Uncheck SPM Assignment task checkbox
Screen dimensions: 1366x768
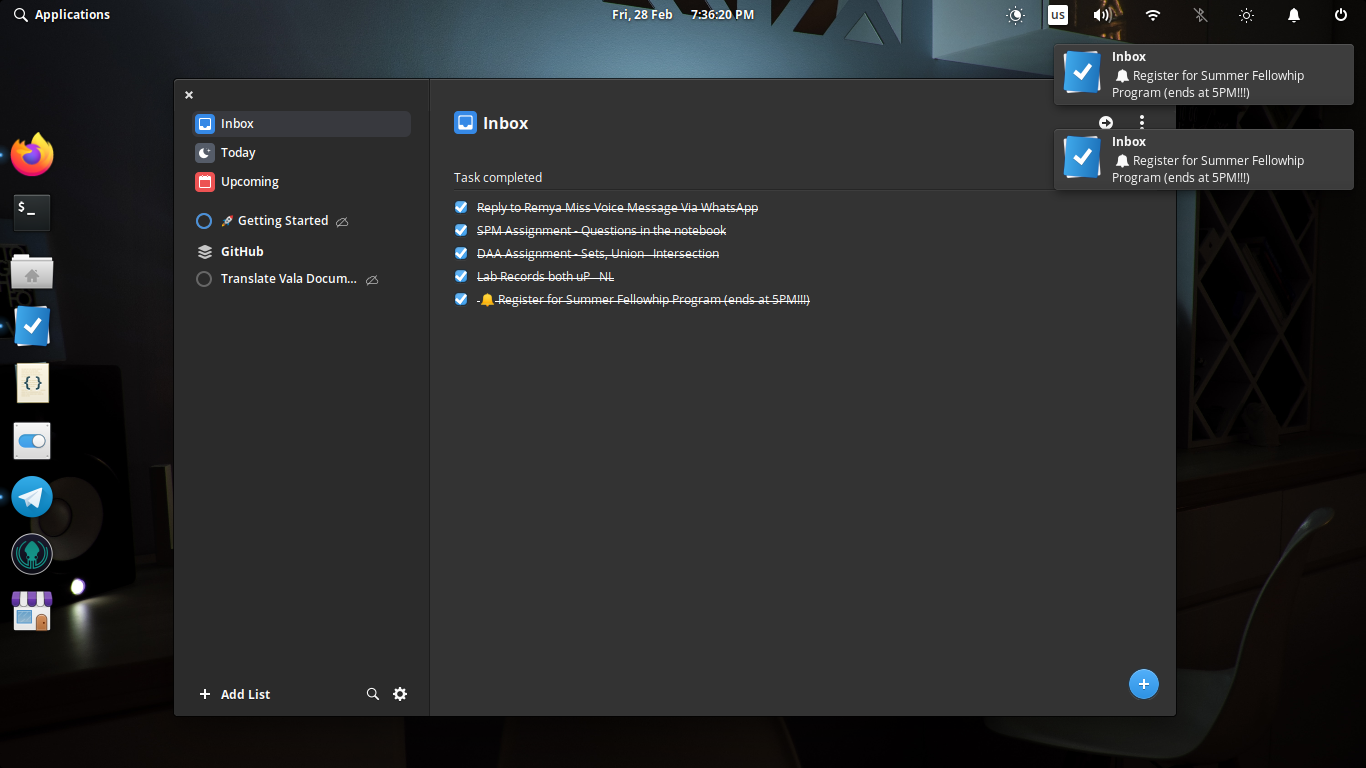click(x=461, y=230)
